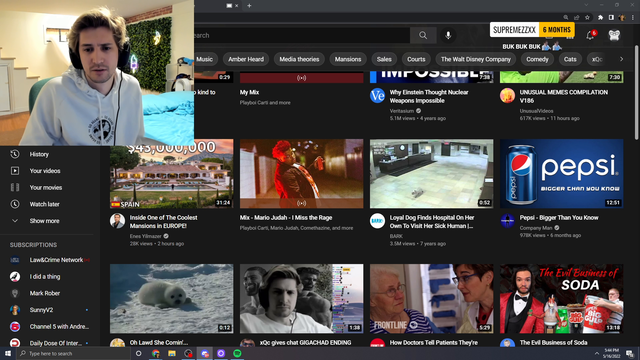This screenshot has height=360, width=640.
Task: Play the Mario Judah mix thumbnail
Action: click(x=301, y=174)
